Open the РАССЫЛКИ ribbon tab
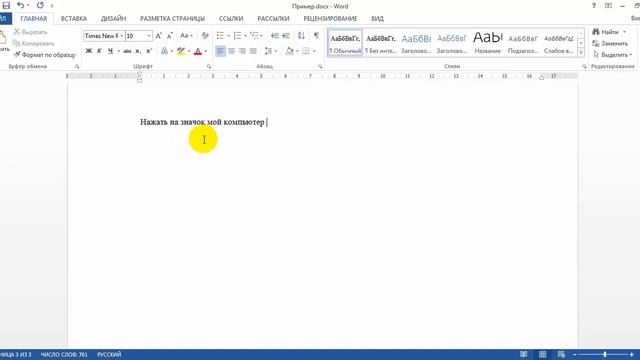The width and height of the screenshot is (640, 360). tap(273, 19)
